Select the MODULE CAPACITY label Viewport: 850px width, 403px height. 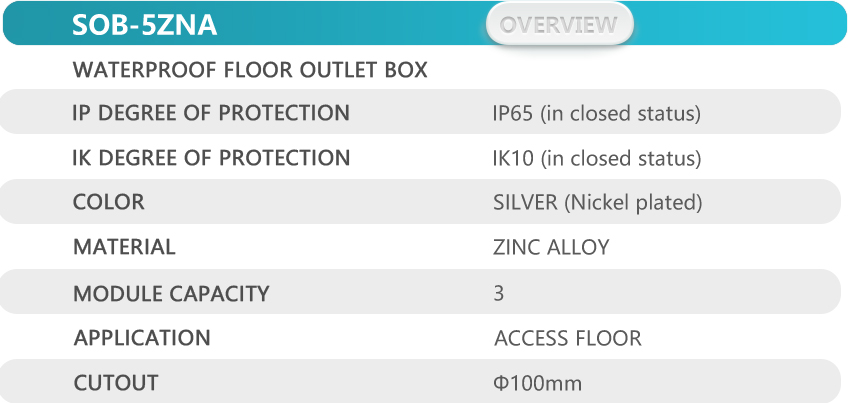[171, 294]
